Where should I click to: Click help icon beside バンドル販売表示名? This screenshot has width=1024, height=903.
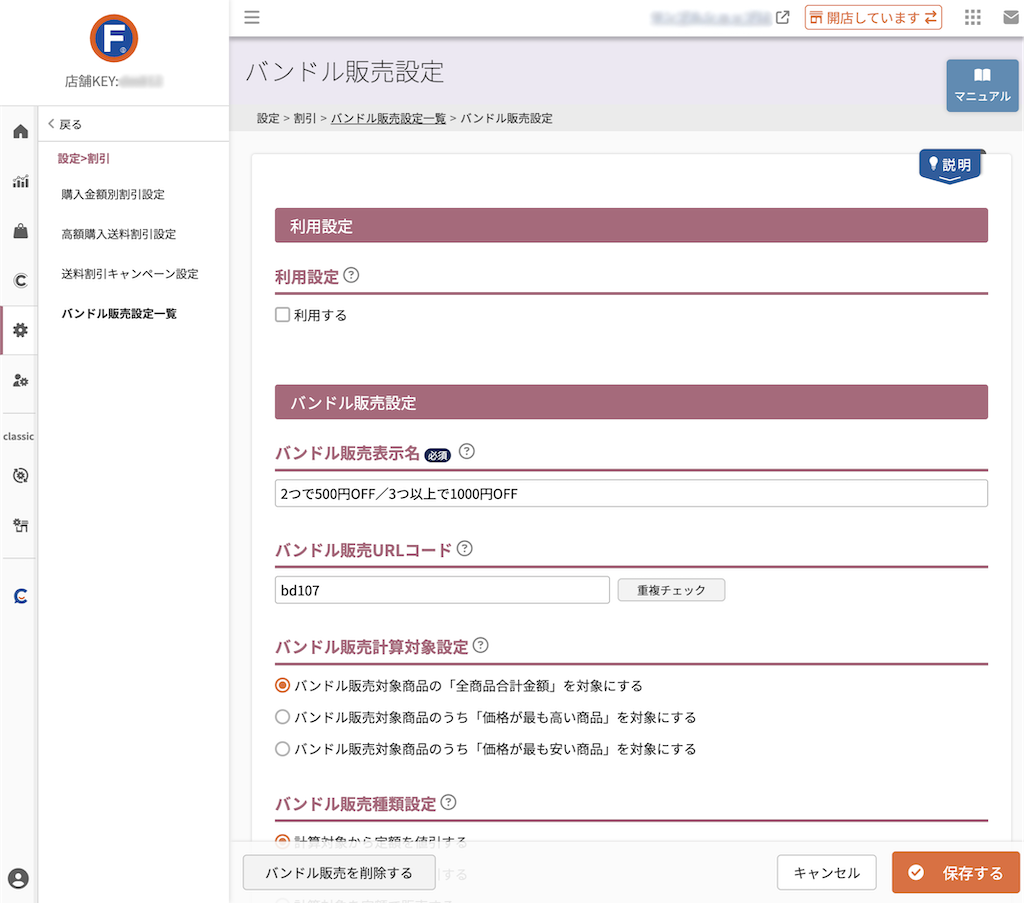point(466,451)
